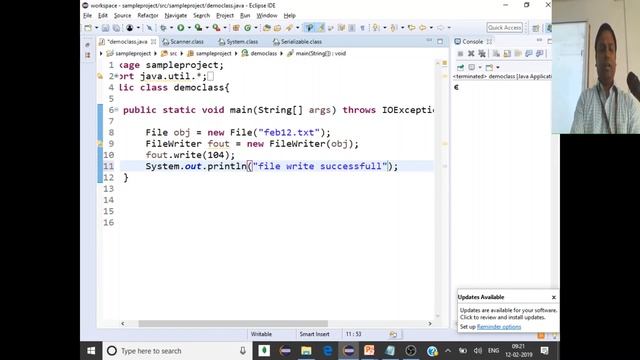The image size is (640, 360).
Task: Switch to the Serializable.class tab
Action: [x=297, y=42]
